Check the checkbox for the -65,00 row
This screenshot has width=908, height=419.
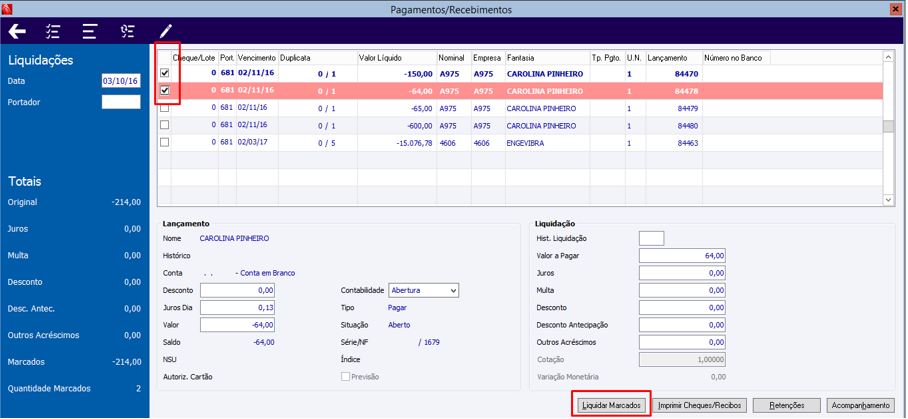click(165, 108)
